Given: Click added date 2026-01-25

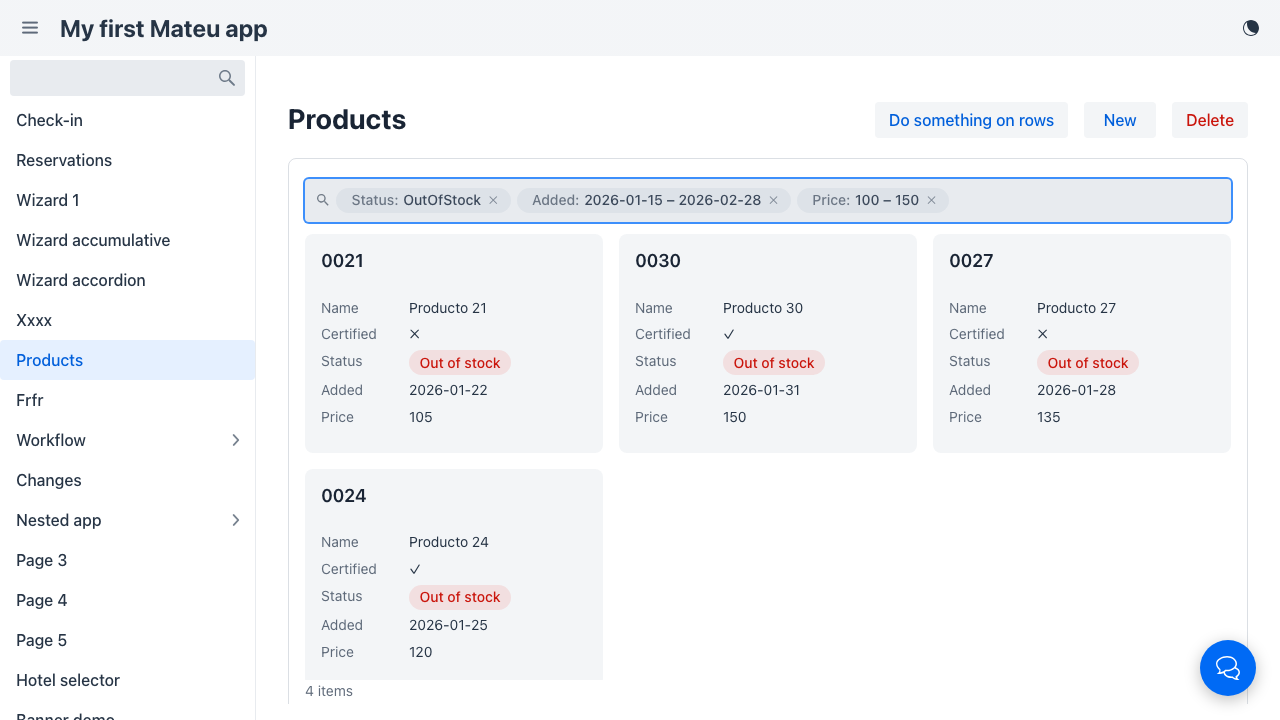Looking at the screenshot, I should pos(448,625).
